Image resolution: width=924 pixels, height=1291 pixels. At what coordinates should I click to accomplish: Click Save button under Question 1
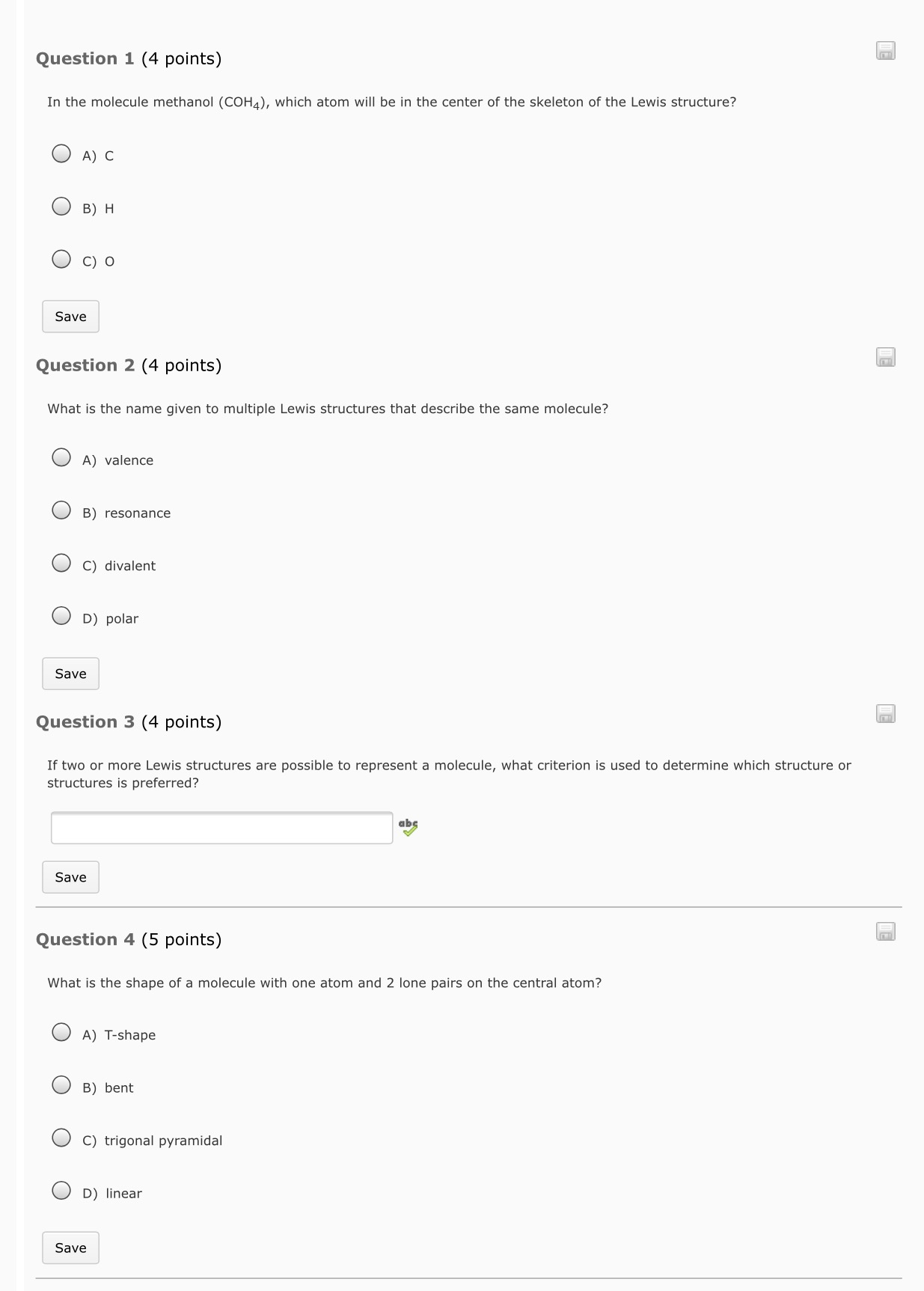[x=70, y=317]
